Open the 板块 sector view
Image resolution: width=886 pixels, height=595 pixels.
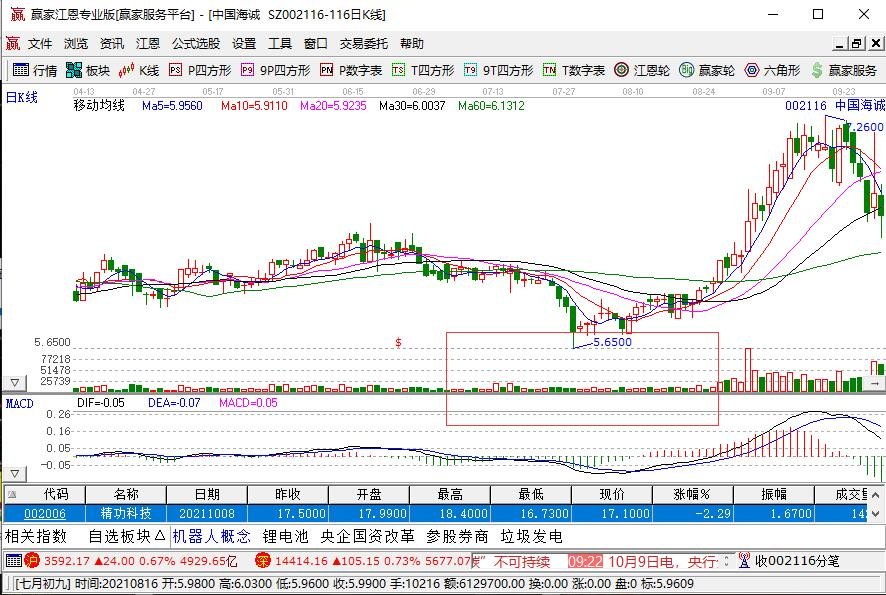88,70
